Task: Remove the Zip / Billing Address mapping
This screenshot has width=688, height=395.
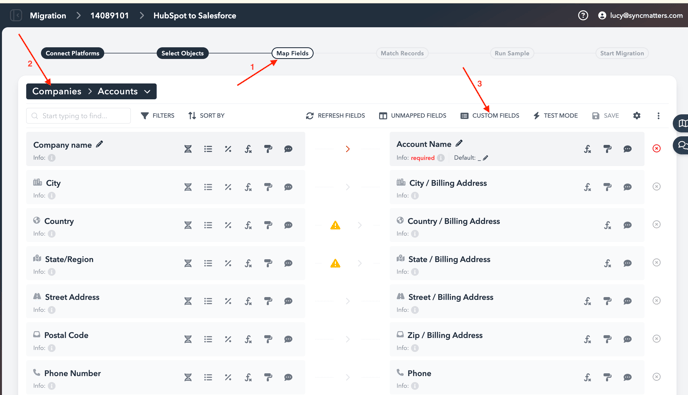Action: [656, 339]
